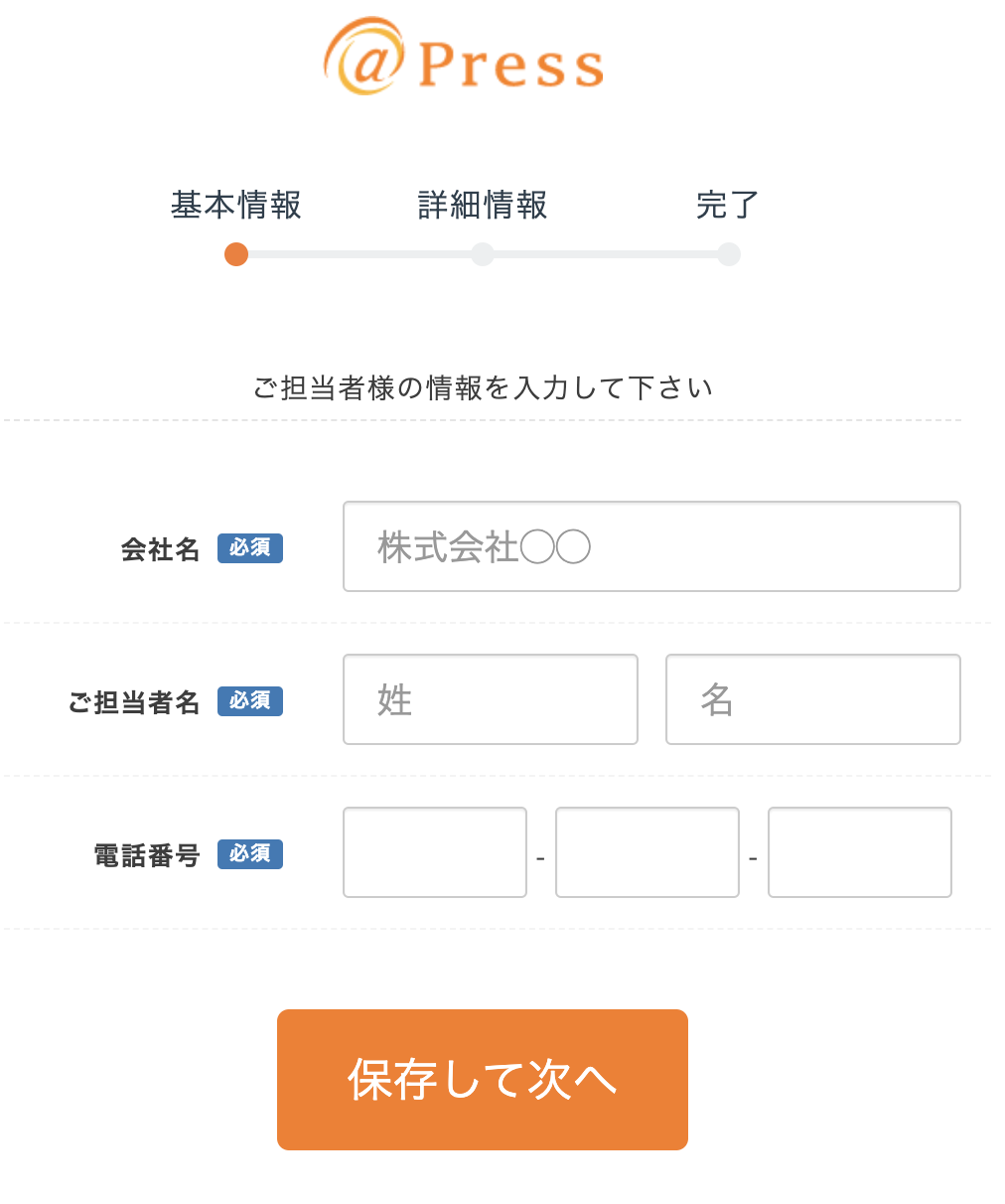This screenshot has width=1005, height=1204.
Task: Focus the last phone number box
Action: click(x=860, y=852)
